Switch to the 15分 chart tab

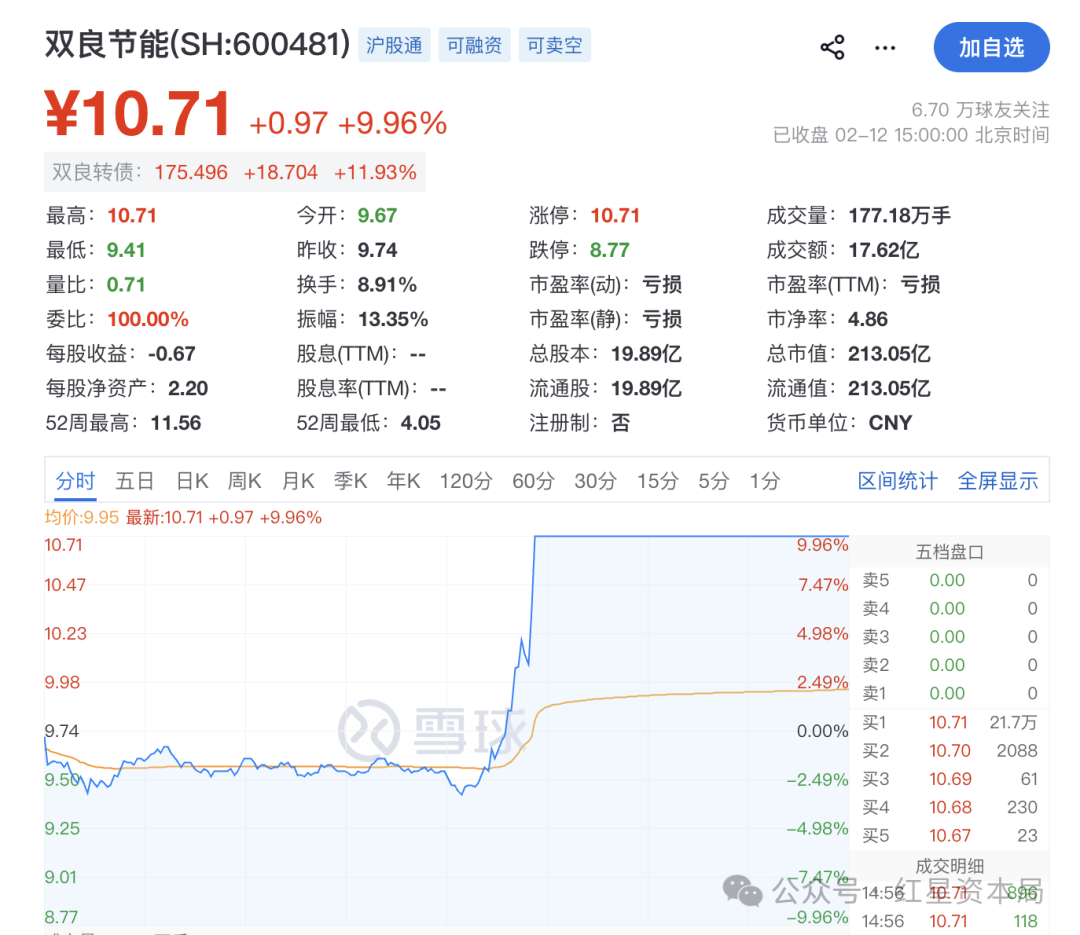coord(657,480)
